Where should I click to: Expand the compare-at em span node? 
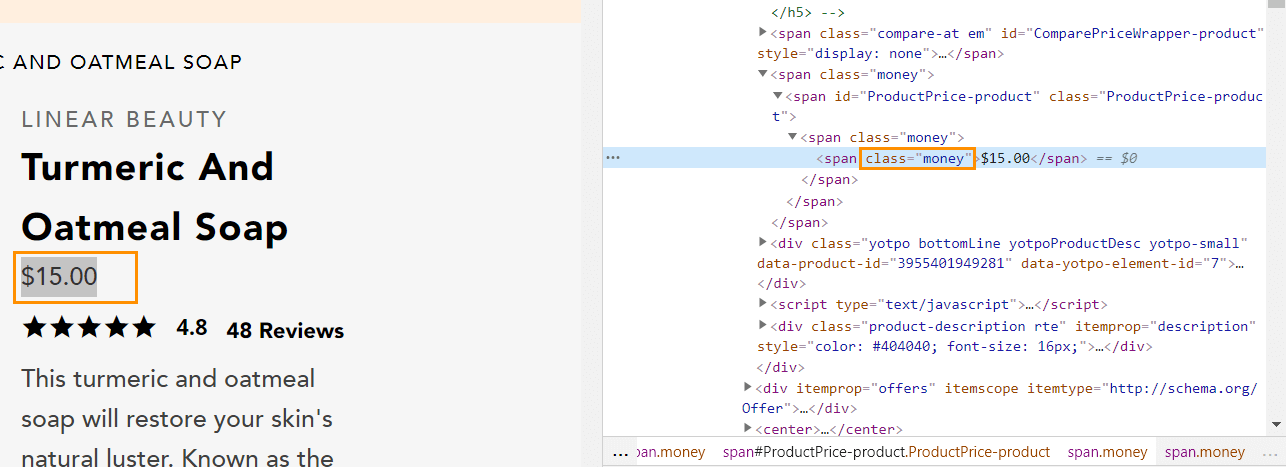(763, 33)
